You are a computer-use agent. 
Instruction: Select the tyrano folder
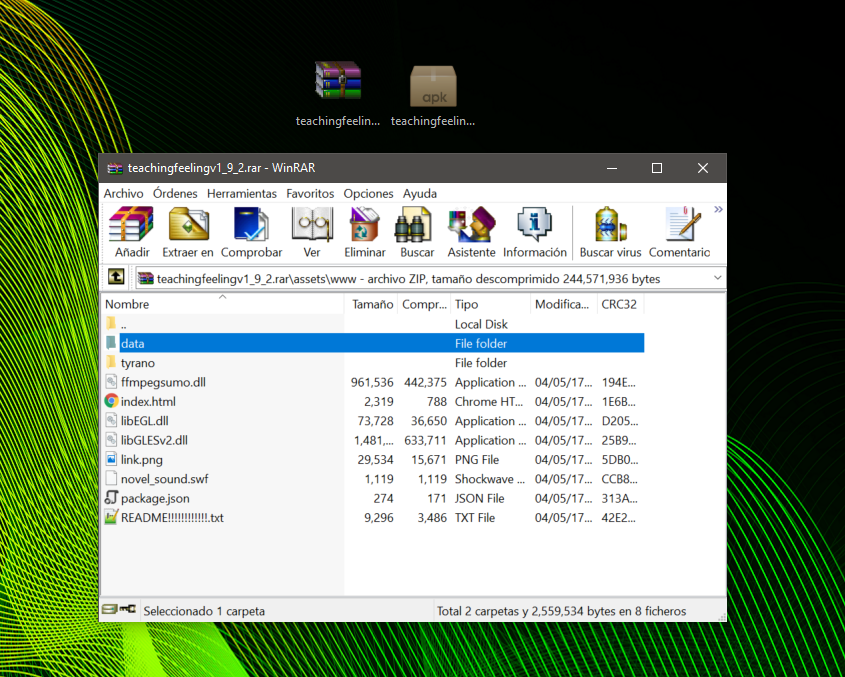coord(373,363)
